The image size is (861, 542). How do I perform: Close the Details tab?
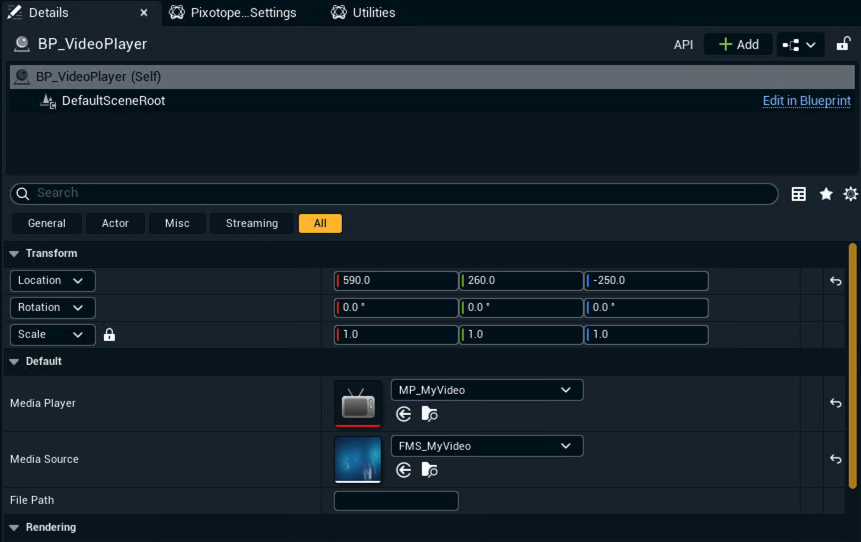[144, 13]
